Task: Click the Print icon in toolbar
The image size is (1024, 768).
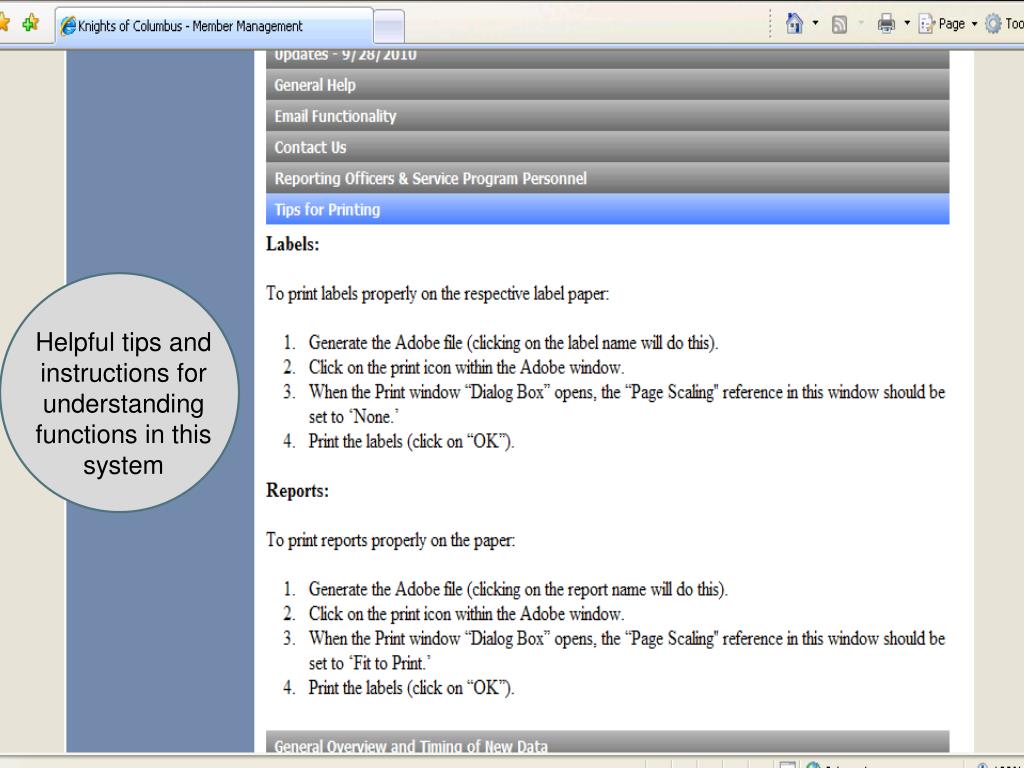Action: pyautogui.click(x=886, y=24)
